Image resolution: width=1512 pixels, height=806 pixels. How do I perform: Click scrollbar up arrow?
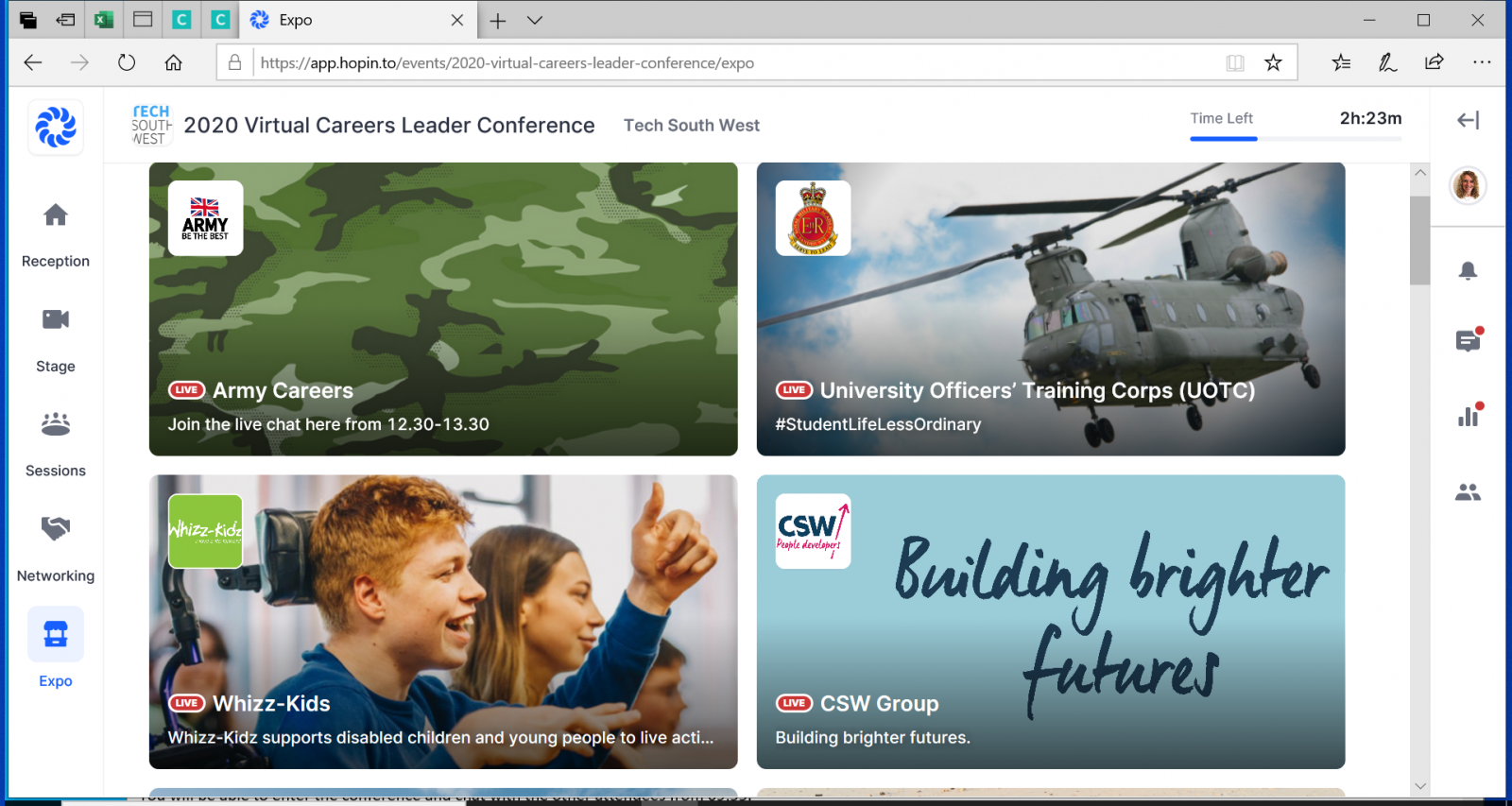coord(1419,173)
